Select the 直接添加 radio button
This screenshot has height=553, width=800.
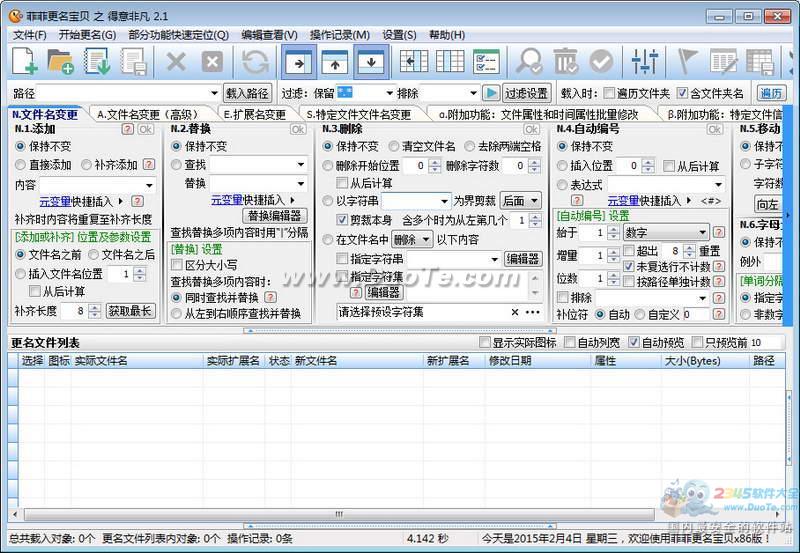tap(21, 165)
